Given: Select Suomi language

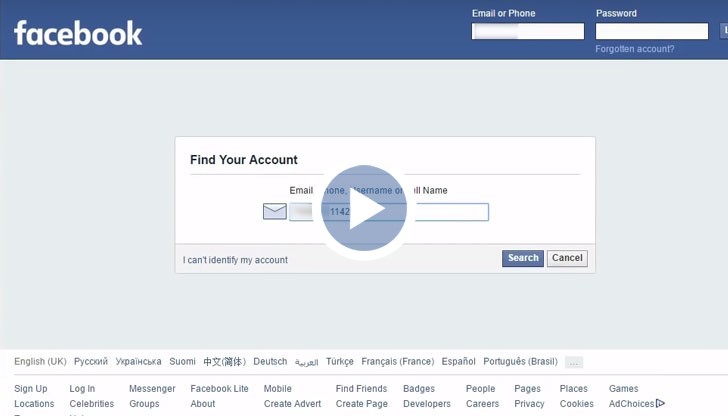Looking at the screenshot, I should coord(182,361).
